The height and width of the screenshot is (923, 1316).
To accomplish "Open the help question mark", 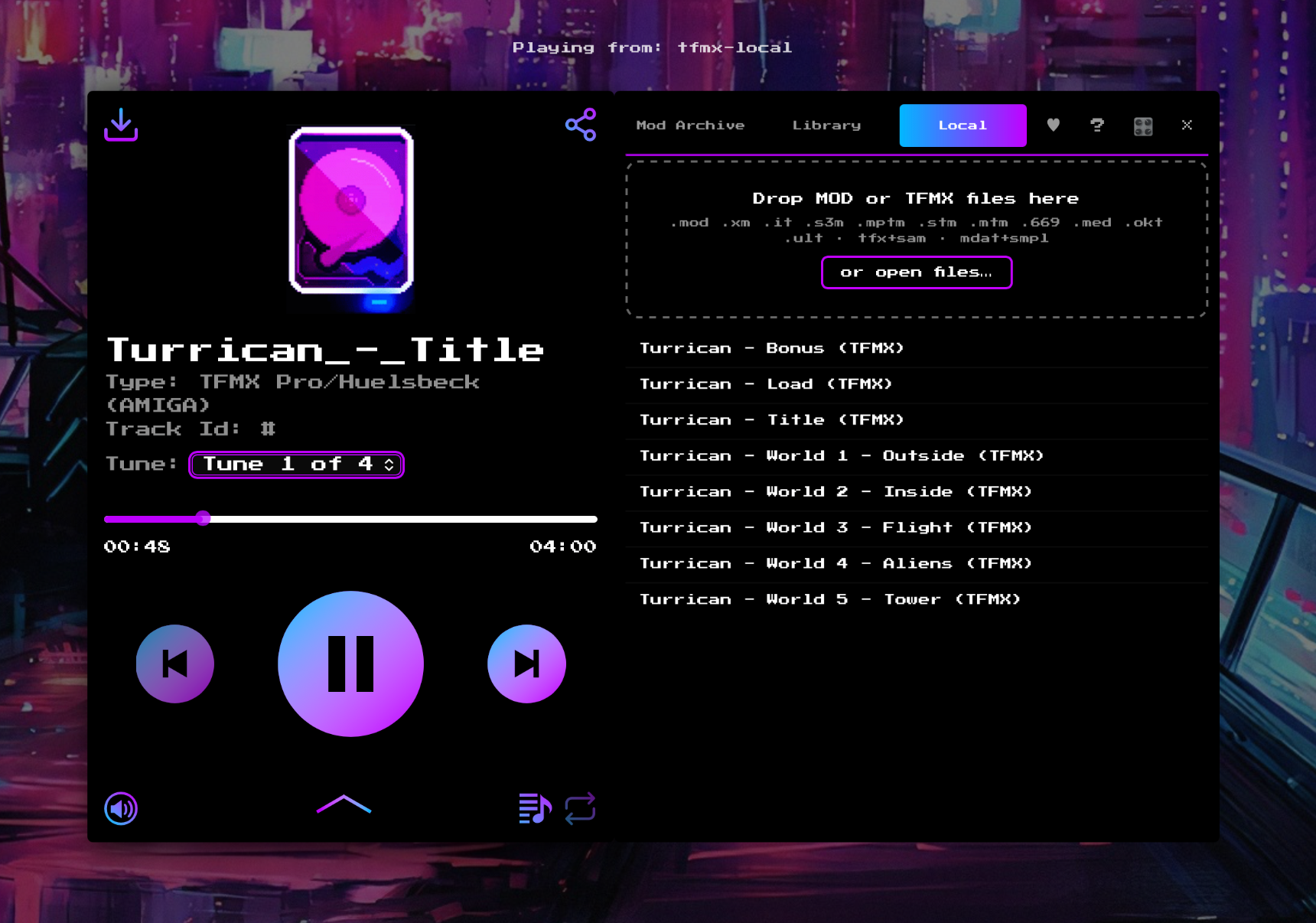I will click(x=1097, y=125).
